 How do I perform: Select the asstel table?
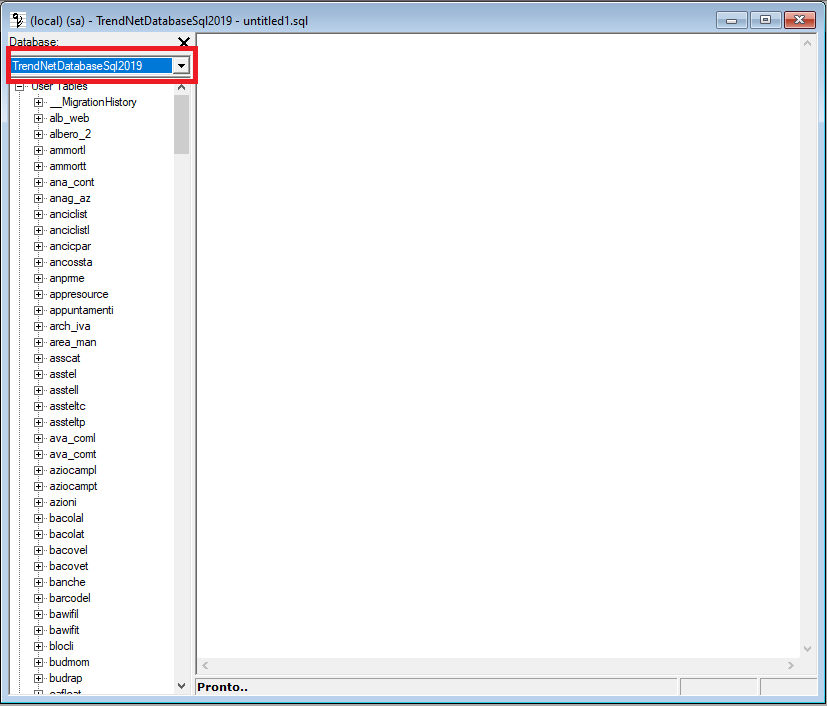[x=63, y=374]
